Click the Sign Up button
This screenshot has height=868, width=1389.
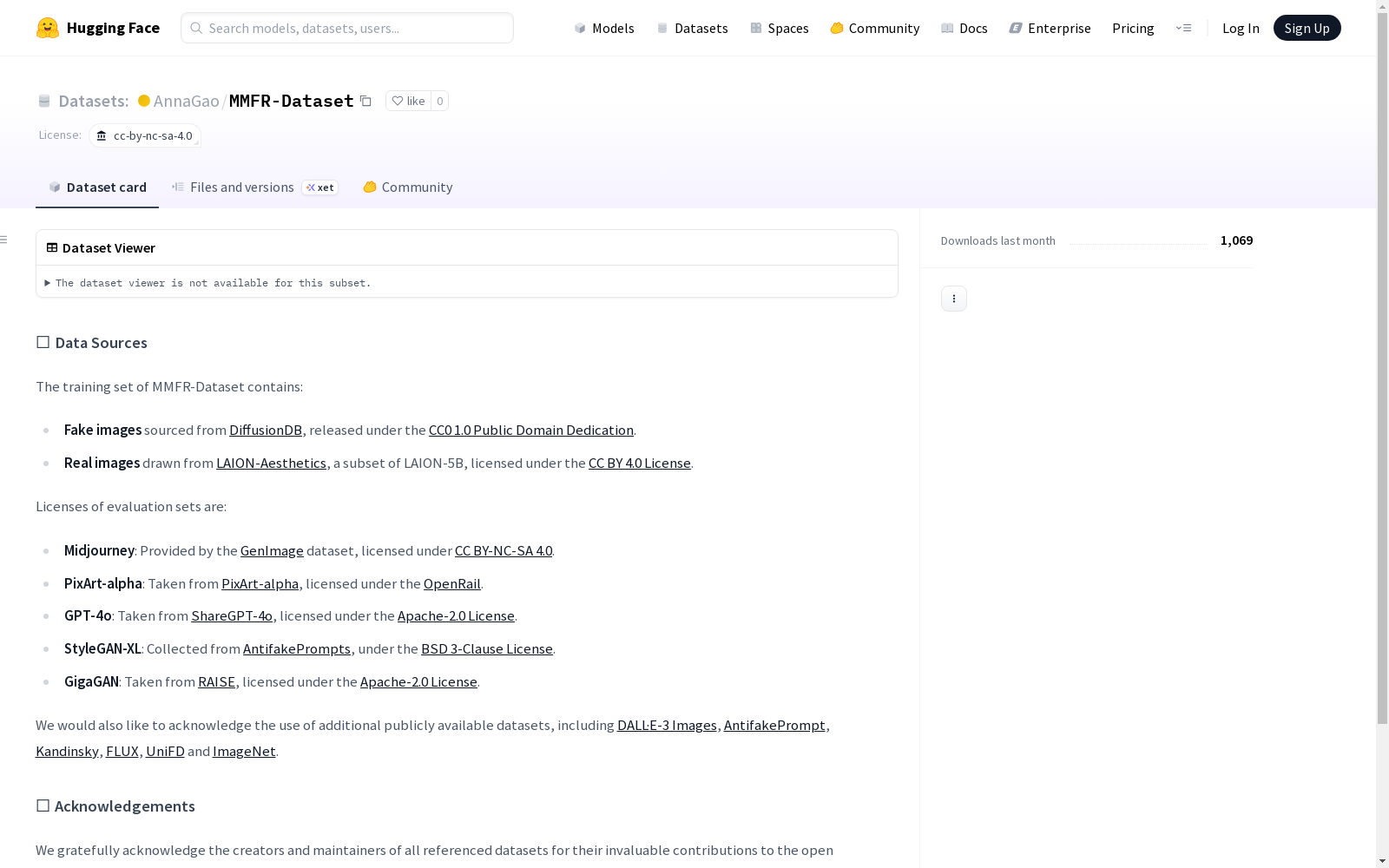coord(1307,28)
